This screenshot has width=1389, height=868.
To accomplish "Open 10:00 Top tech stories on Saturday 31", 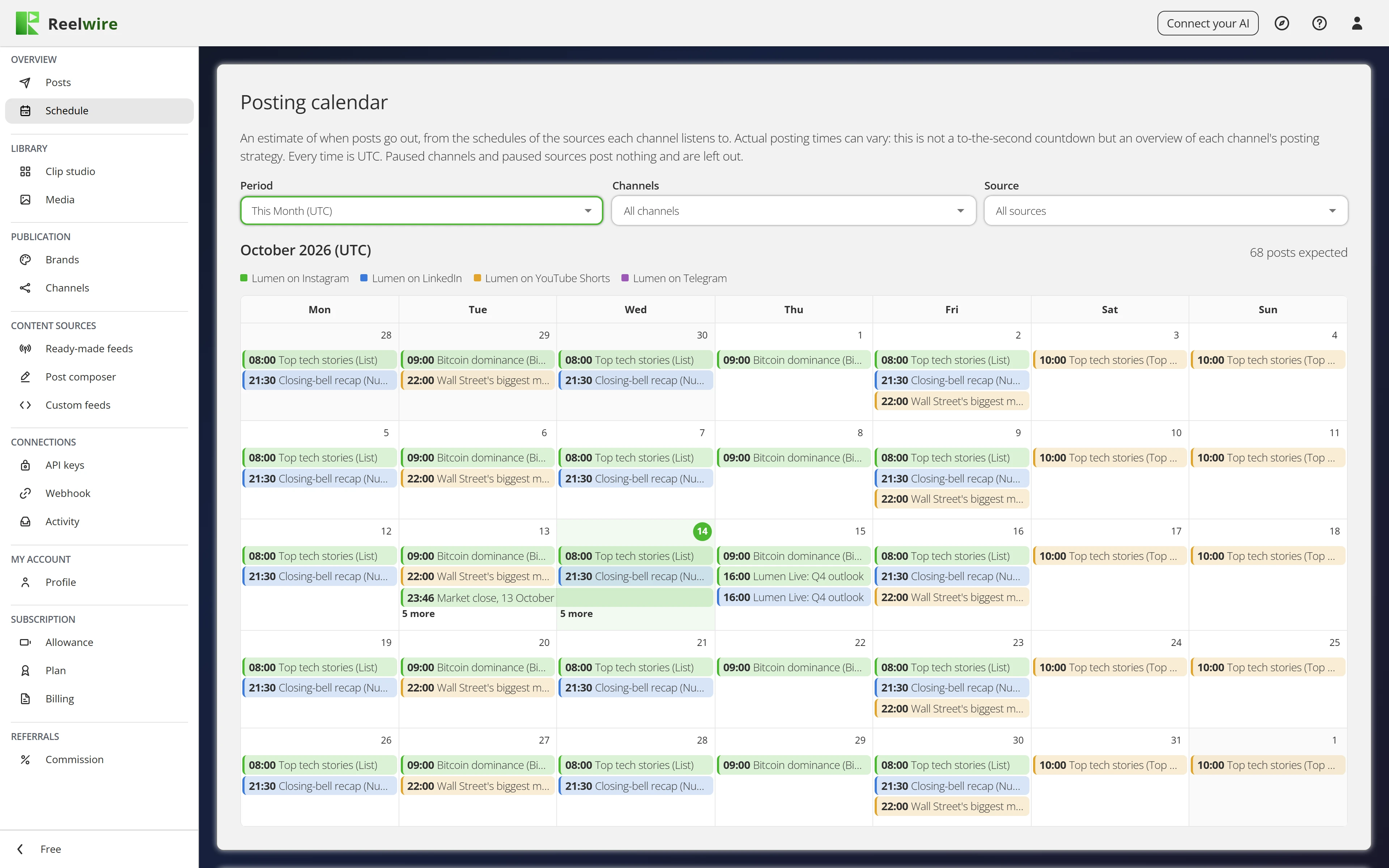I will pos(1109,765).
